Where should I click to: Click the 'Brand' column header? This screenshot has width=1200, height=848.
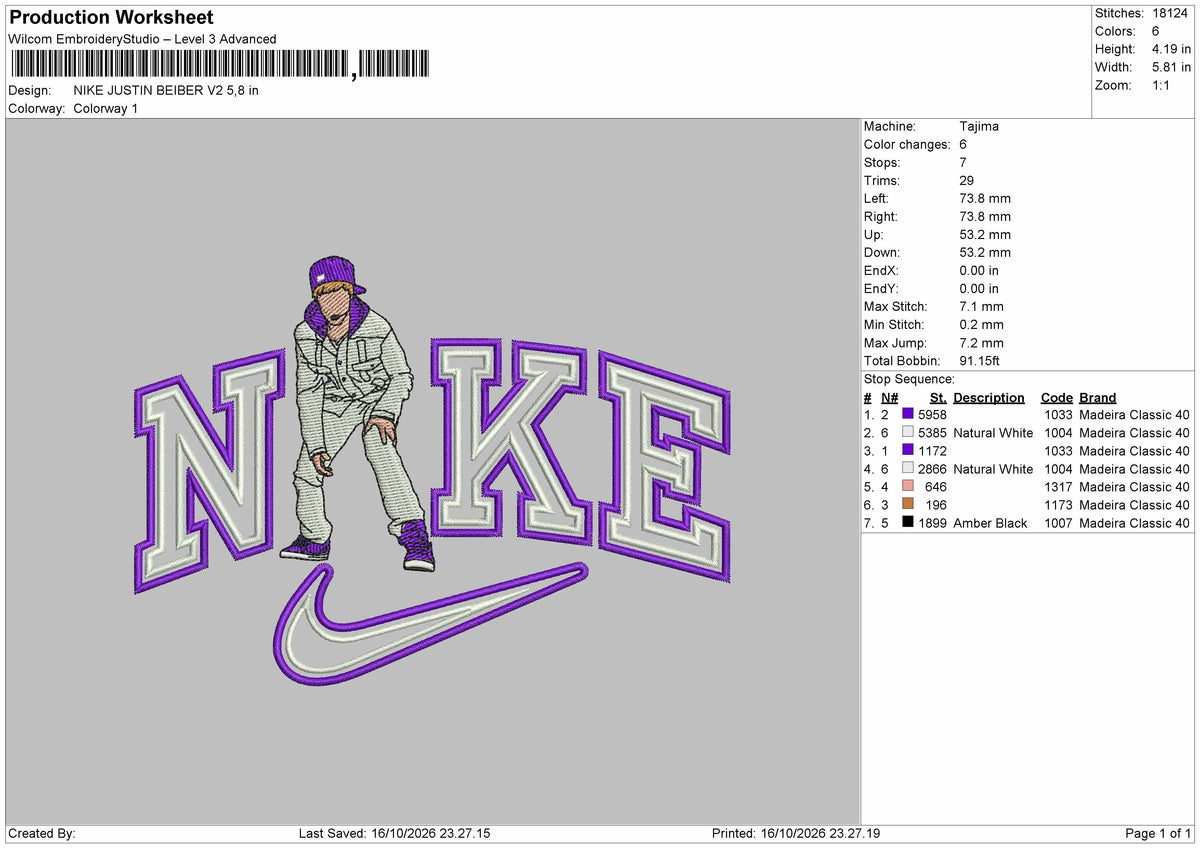point(1098,397)
